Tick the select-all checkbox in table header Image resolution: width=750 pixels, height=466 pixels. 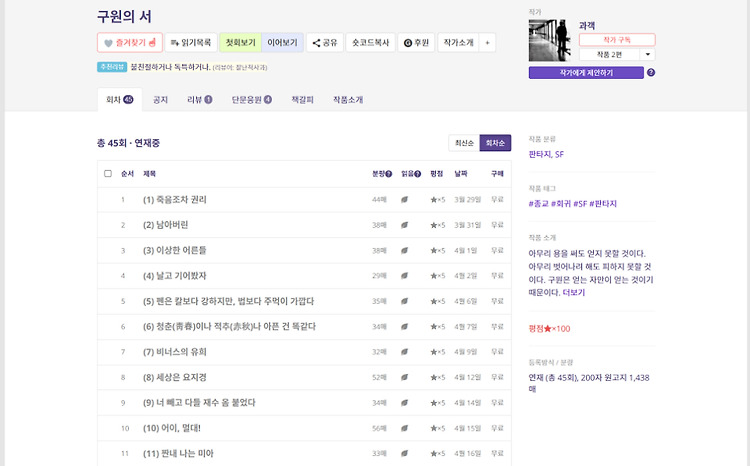point(108,173)
